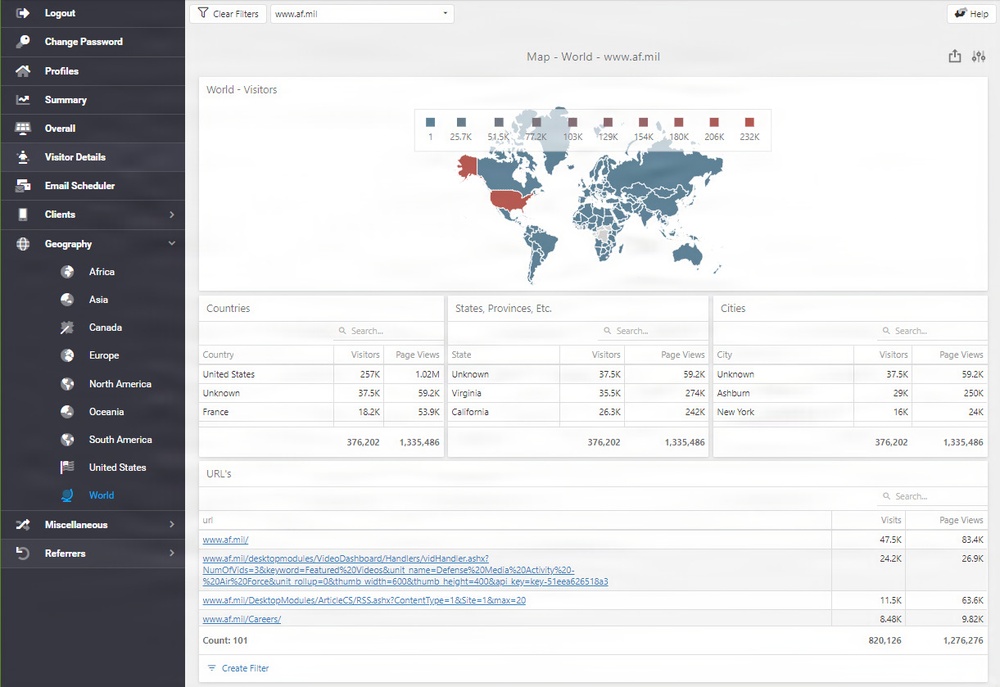
Task: Expand the Clients submenu chevron
Action: click(x=172, y=214)
